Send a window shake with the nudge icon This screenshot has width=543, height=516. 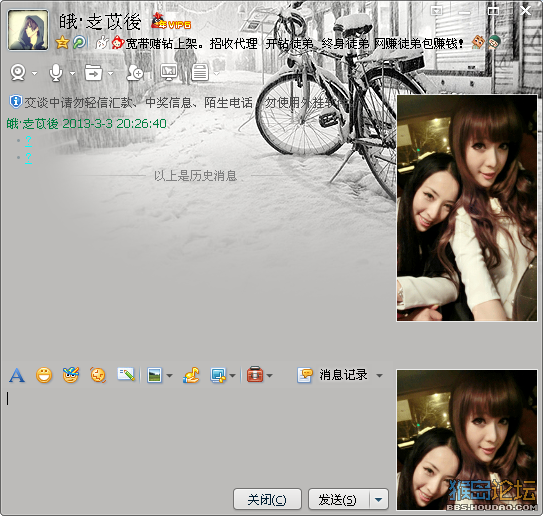pos(98,375)
